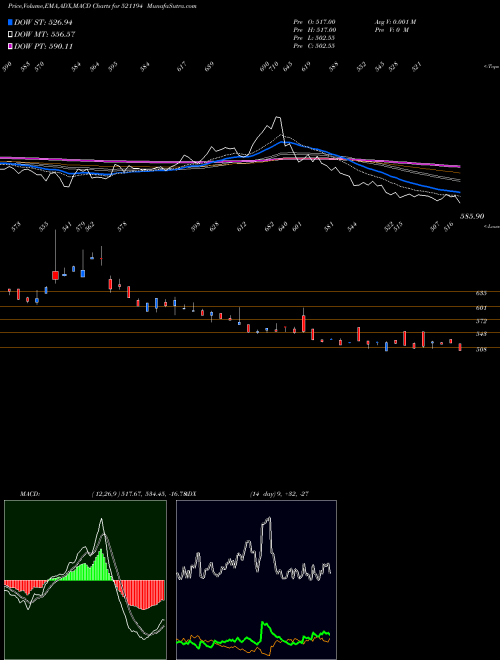This screenshot has height=660, width=500.
Task: Click the 'Pre L: 502.55' low value
Action: coord(314,38)
